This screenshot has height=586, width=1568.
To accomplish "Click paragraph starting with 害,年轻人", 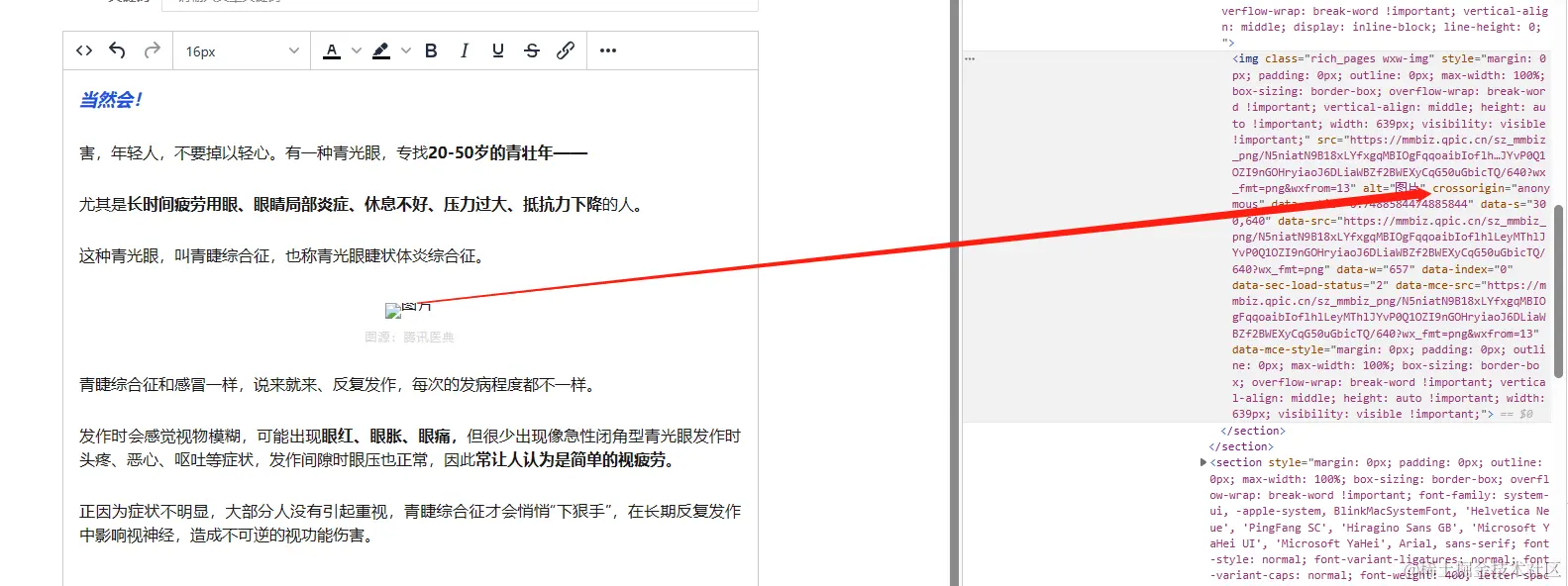I will [x=334, y=152].
